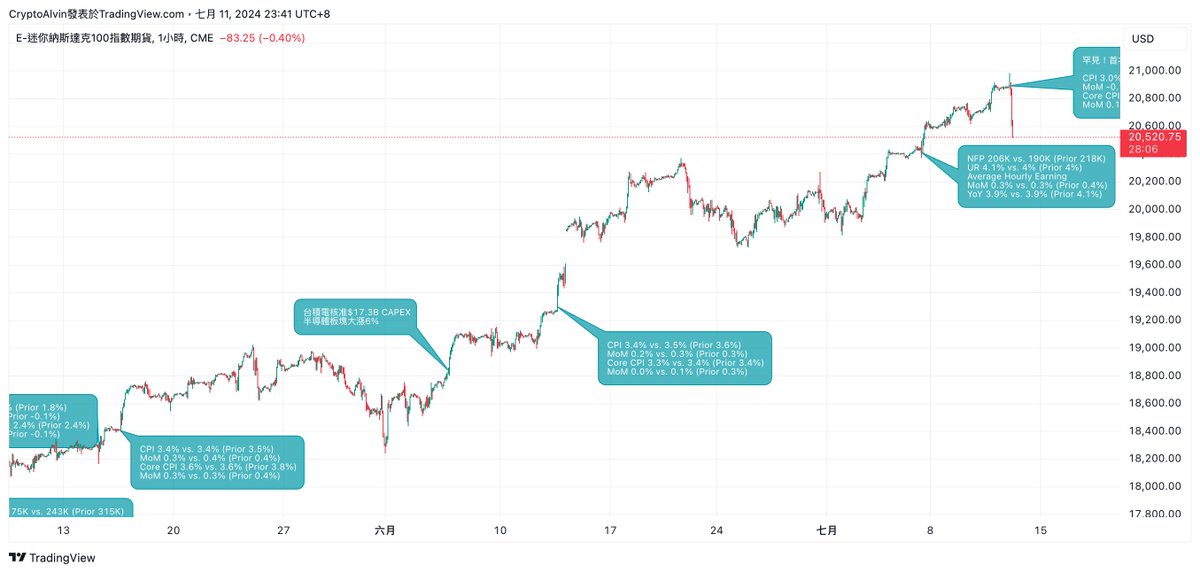Screen dimensions: 1200x573
Task: Click the 六月 label on time axis
Action: point(385,530)
